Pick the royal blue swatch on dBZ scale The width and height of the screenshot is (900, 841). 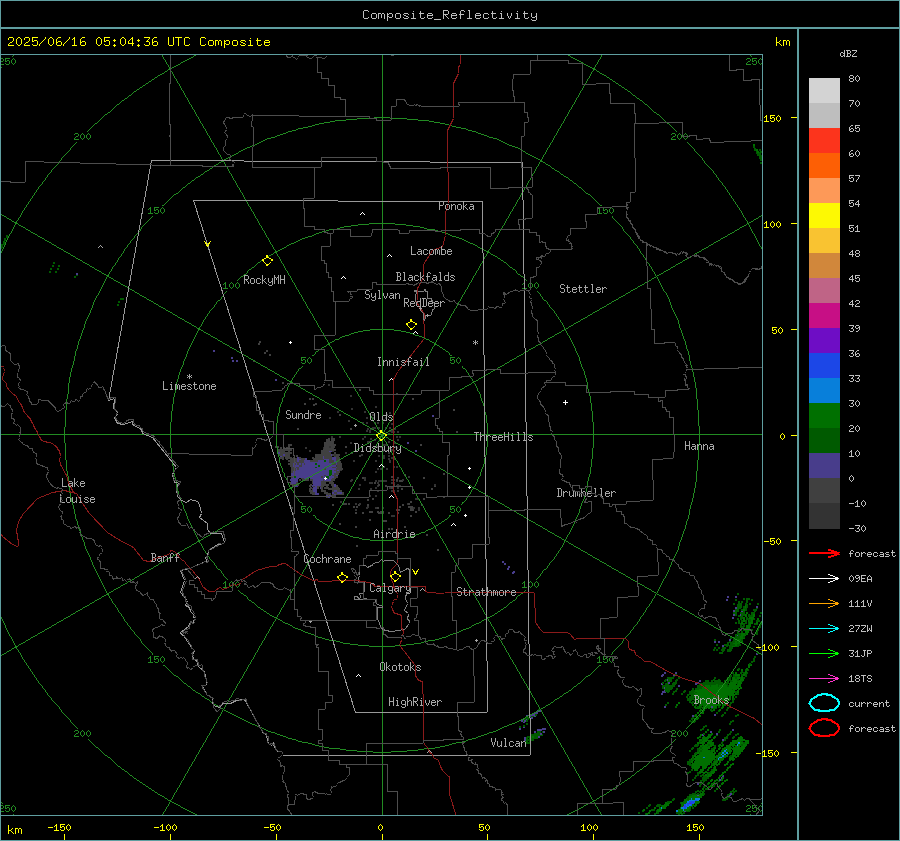[x=824, y=366]
